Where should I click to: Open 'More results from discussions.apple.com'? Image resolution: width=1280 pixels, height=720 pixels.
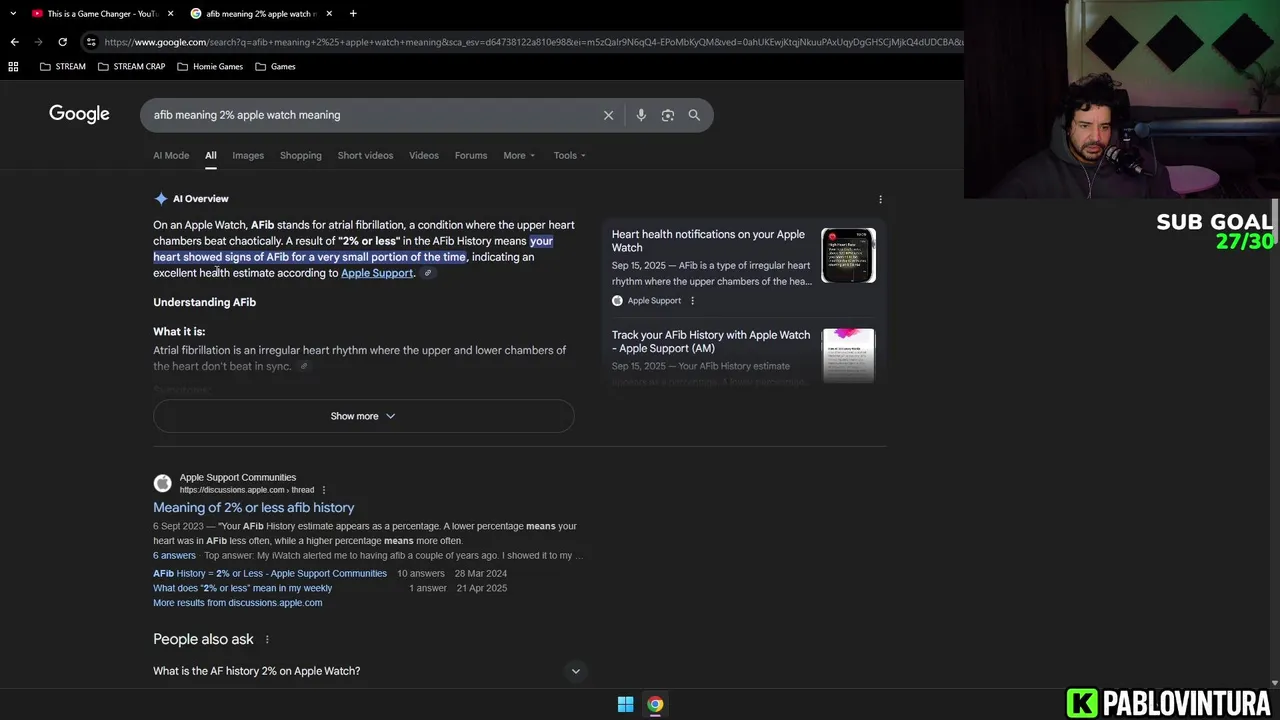[x=238, y=603]
